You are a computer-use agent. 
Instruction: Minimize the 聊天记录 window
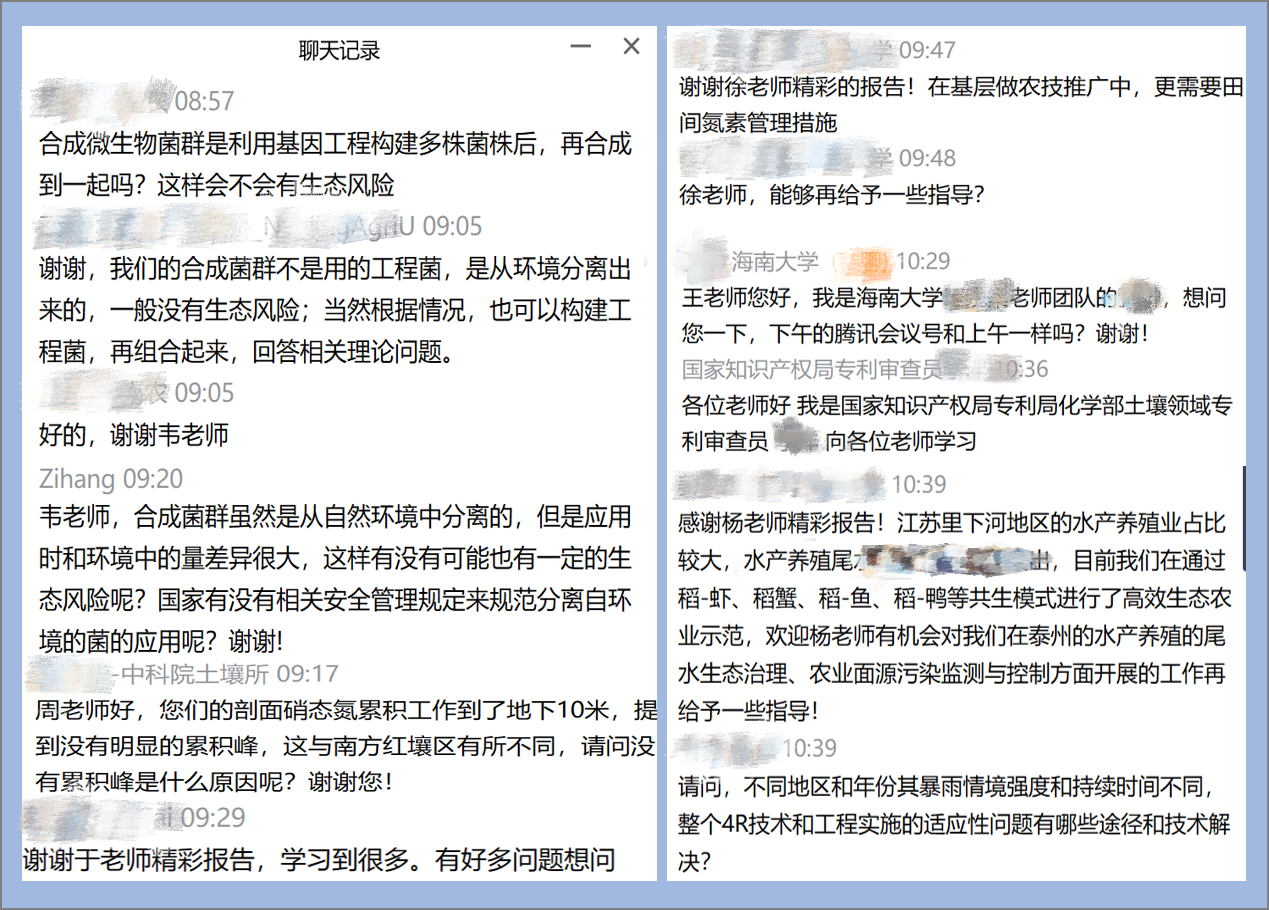tap(581, 47)
